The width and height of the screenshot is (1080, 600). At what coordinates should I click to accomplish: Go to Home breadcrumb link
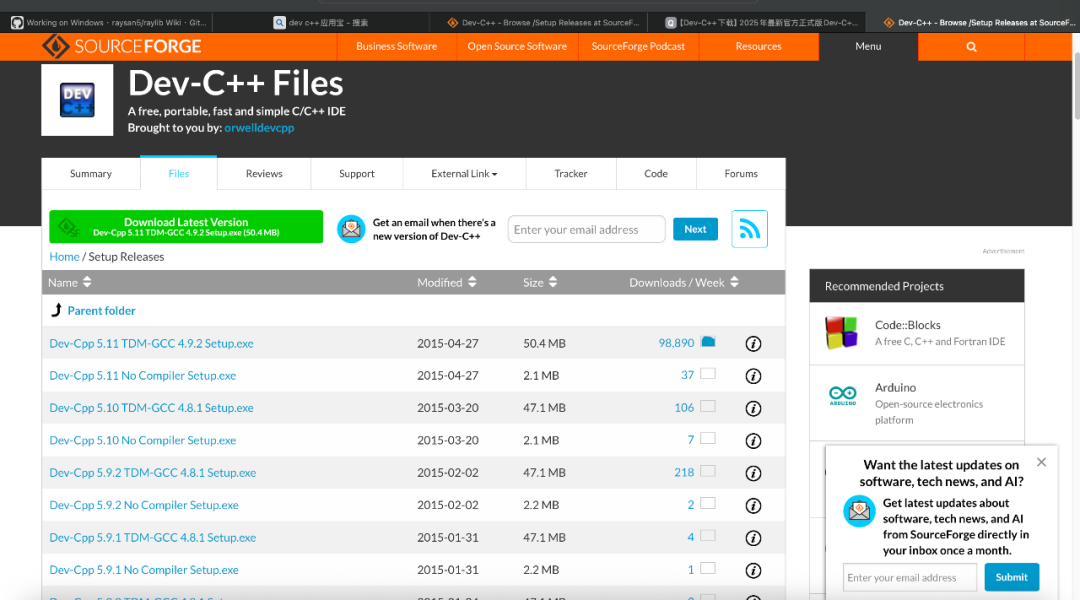tap(64, 256)
